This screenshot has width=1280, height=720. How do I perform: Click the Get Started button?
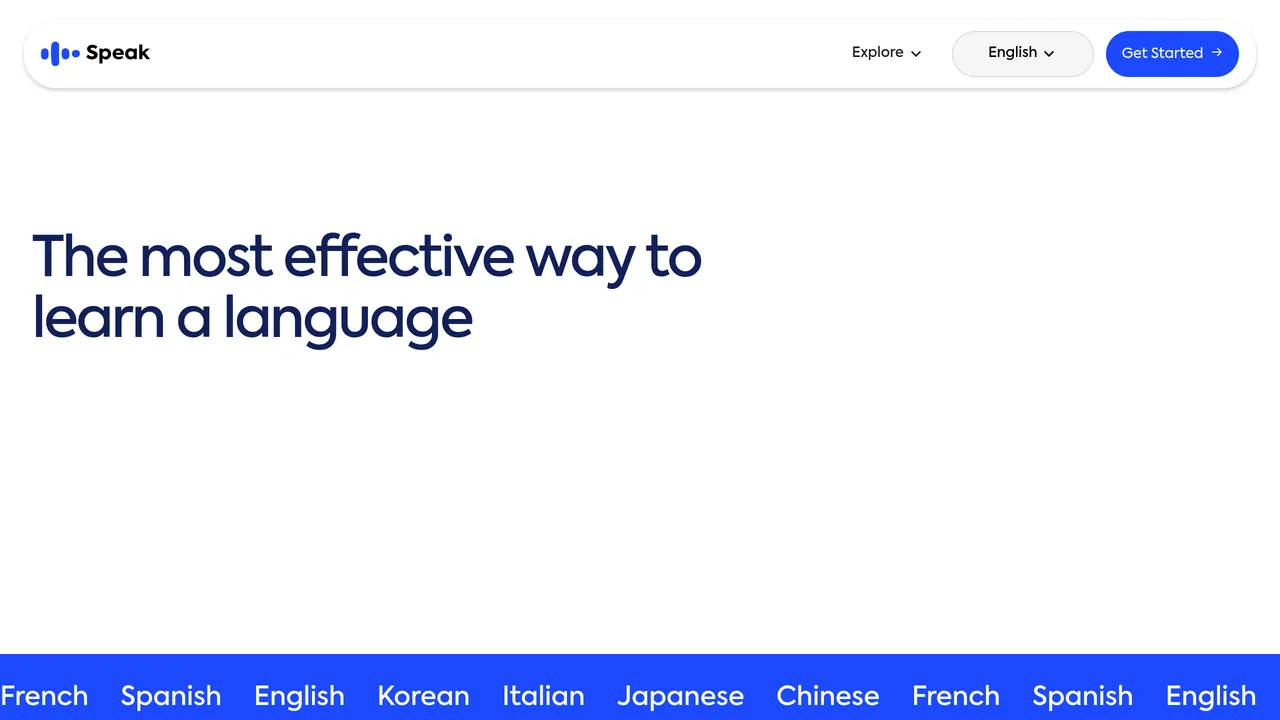coord(1172,53)
